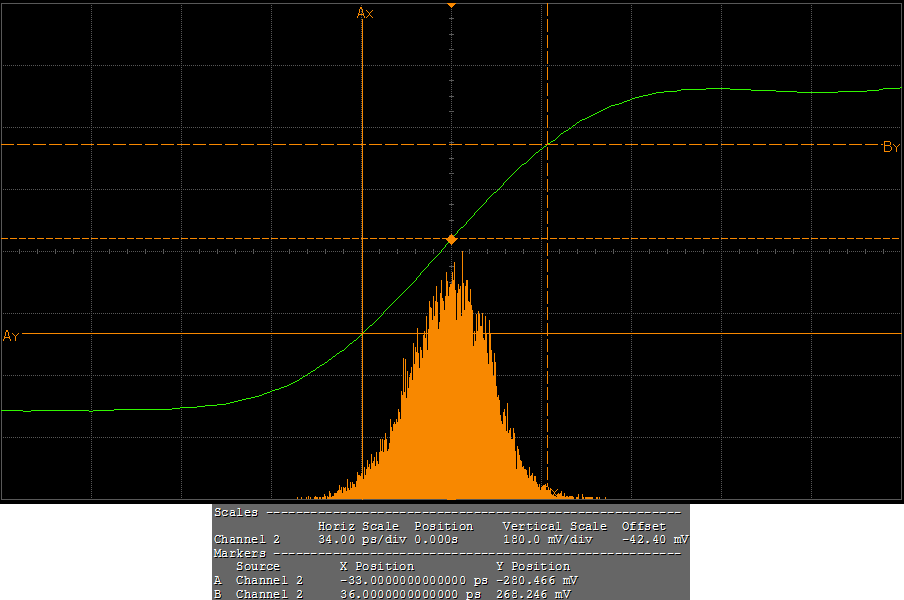904x600 pixels.
Task: Click the By marker label
Action: (891, 147)
